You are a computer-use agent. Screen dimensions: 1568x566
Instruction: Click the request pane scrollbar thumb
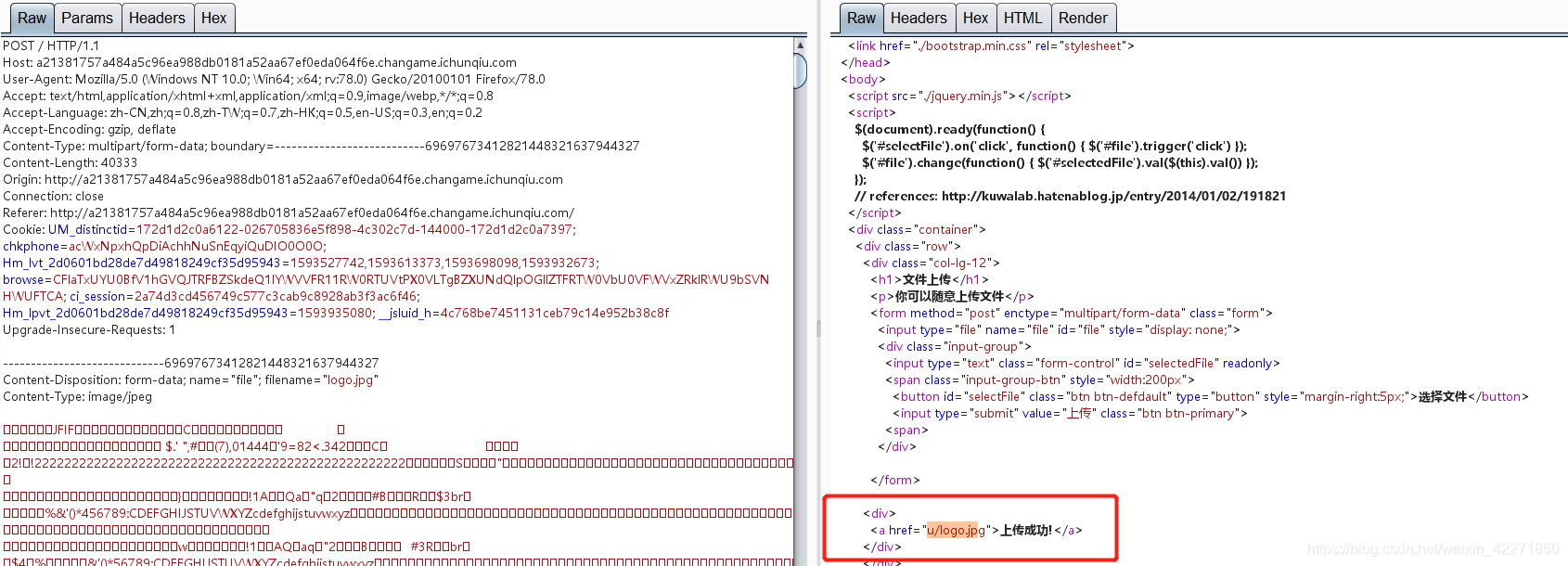tap(800, 71)
